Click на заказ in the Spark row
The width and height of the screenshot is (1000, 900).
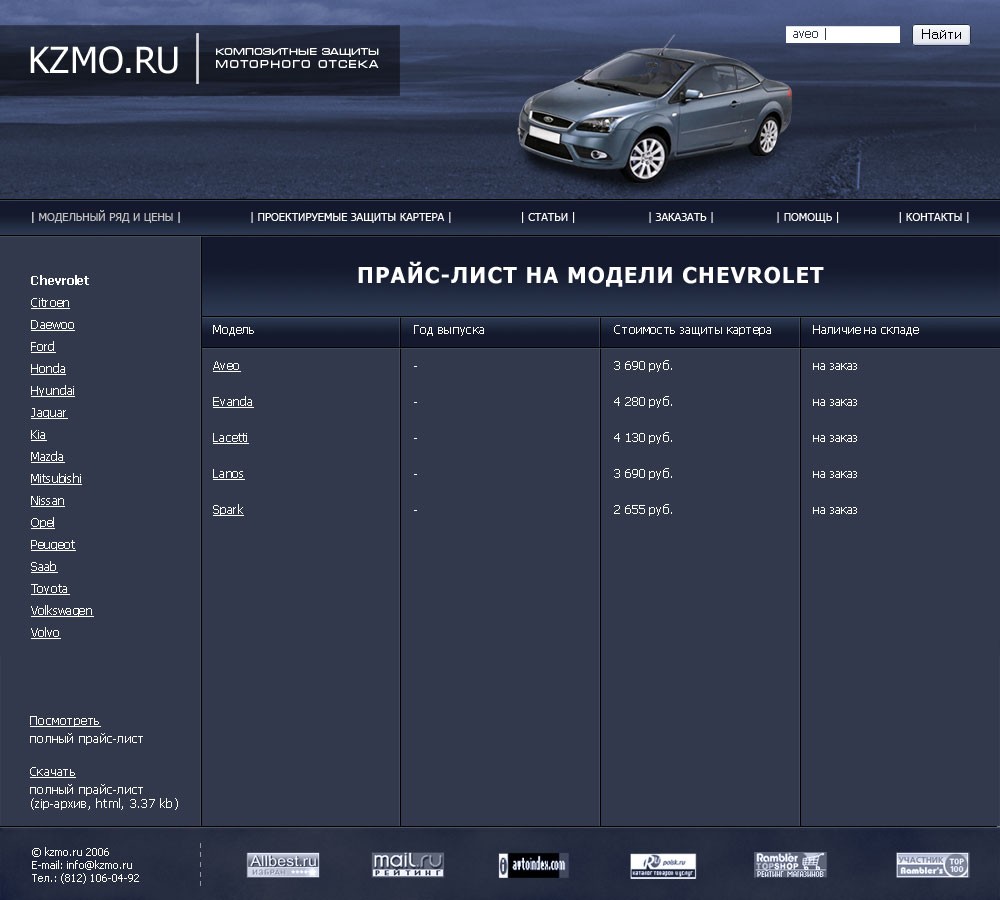(834, 510)
